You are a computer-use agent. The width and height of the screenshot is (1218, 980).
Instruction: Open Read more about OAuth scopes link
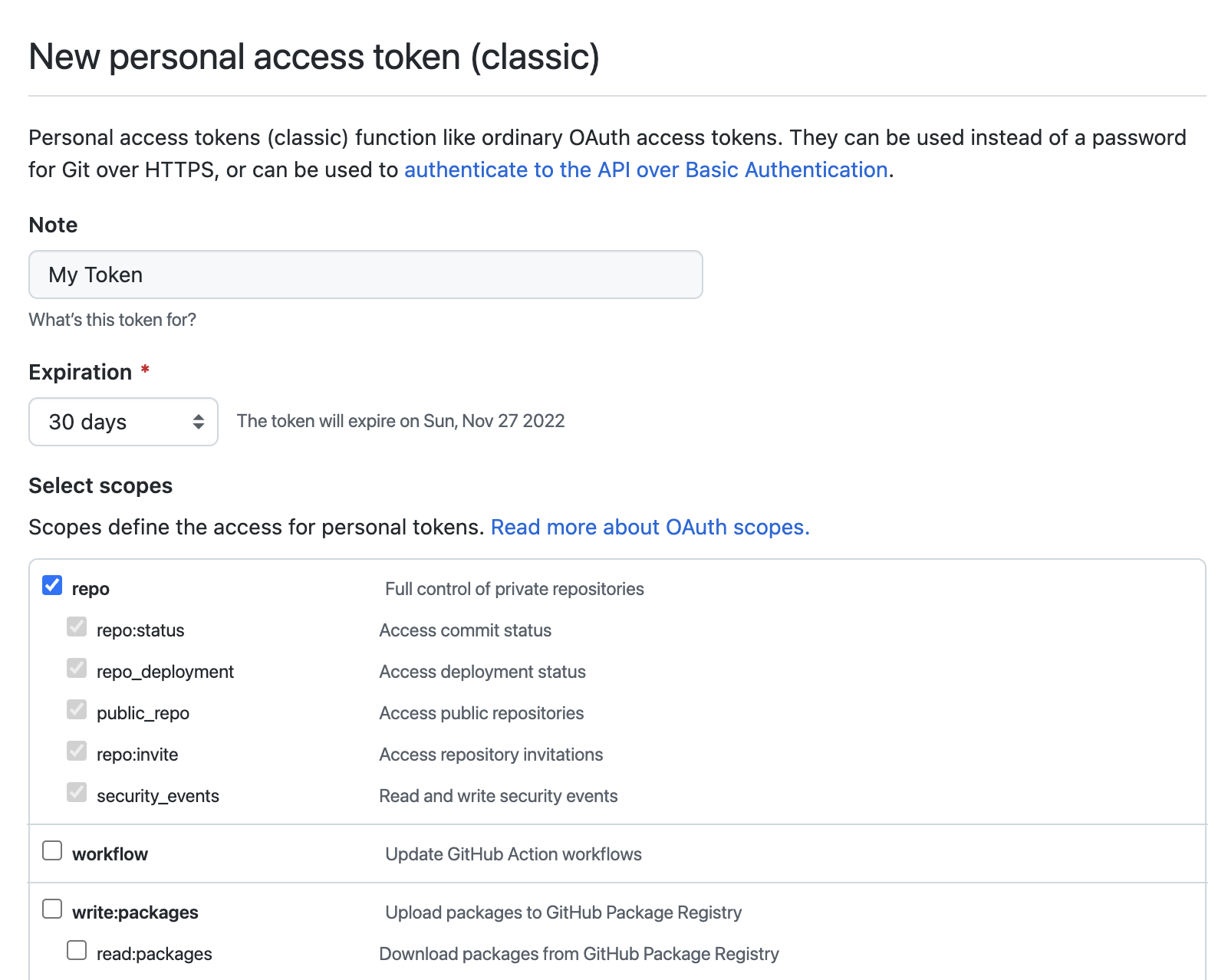(650, 527)
